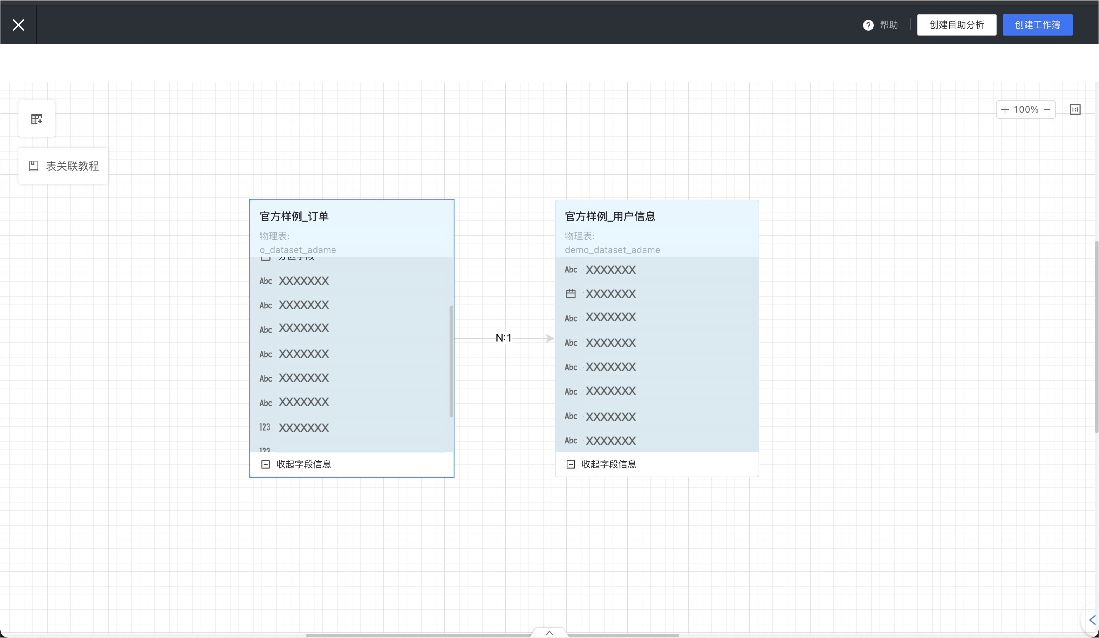Collapse fields via 收起字段信息 in 官方样例_订单
Screen dimensions: 1099x638
coord(296,464)
